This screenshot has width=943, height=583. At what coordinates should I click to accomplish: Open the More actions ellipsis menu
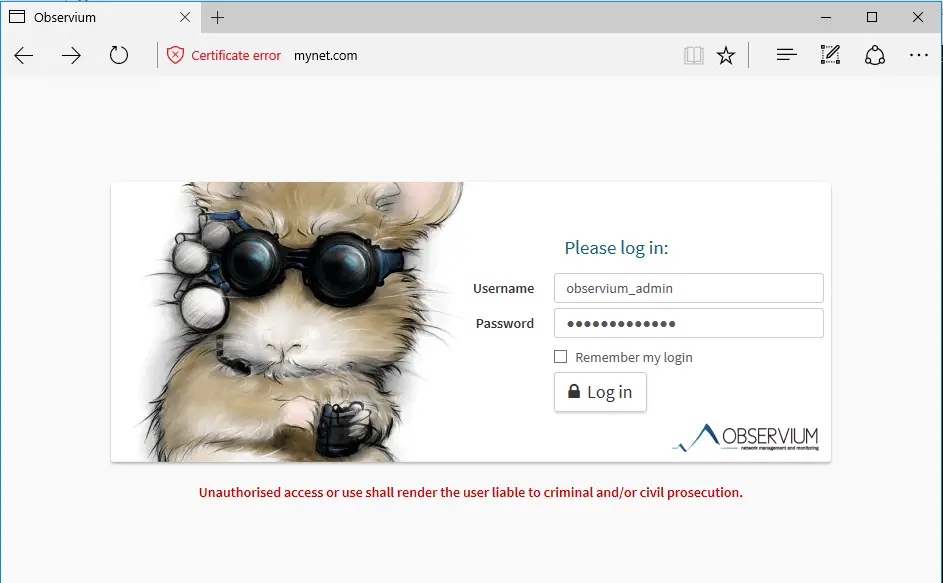(x=918, y=55)
